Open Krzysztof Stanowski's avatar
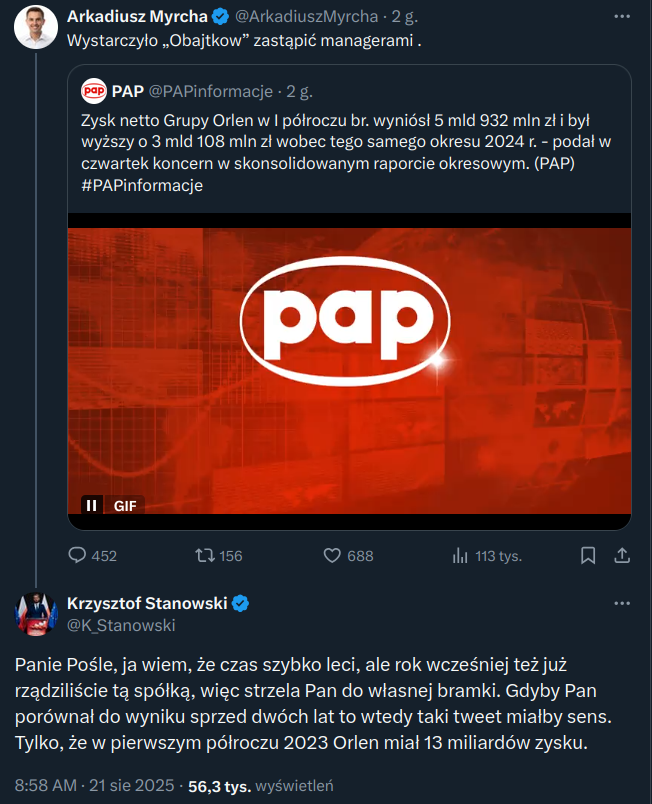The image size is (652, 804). (36, 613)
